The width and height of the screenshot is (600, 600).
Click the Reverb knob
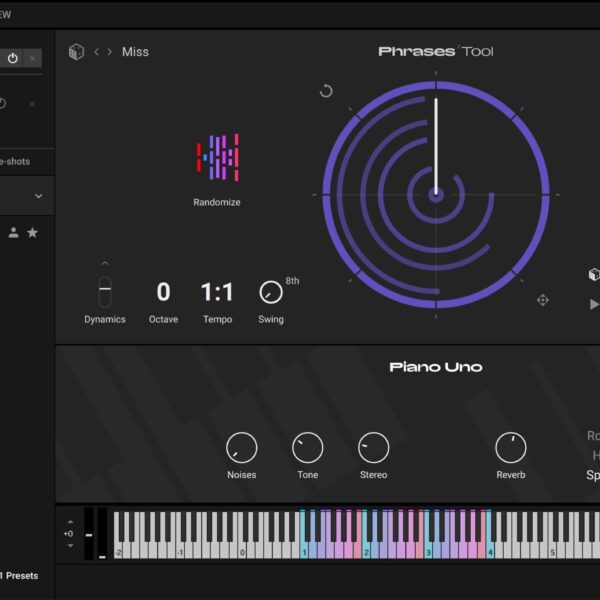[x=510, y=447]
